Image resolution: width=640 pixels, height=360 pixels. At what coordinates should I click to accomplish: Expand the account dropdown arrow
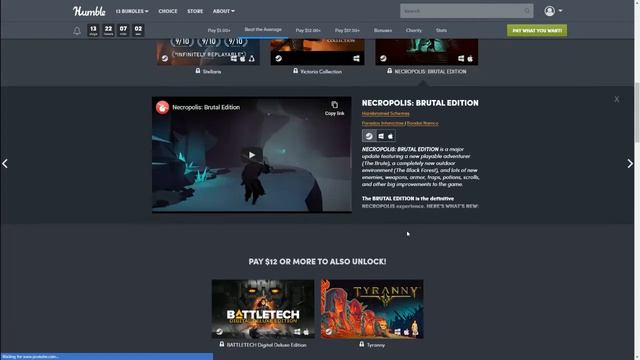tap(560, 11)
